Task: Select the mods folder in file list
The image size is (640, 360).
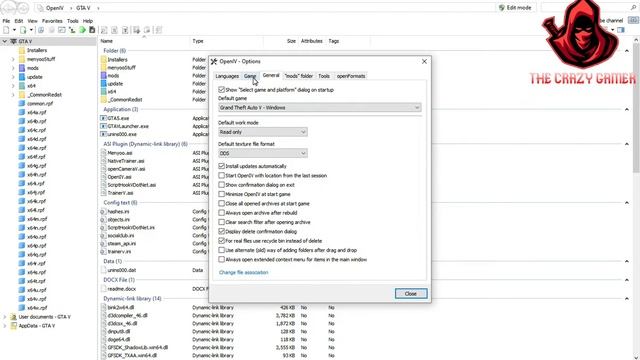Action: click(113, 76)
